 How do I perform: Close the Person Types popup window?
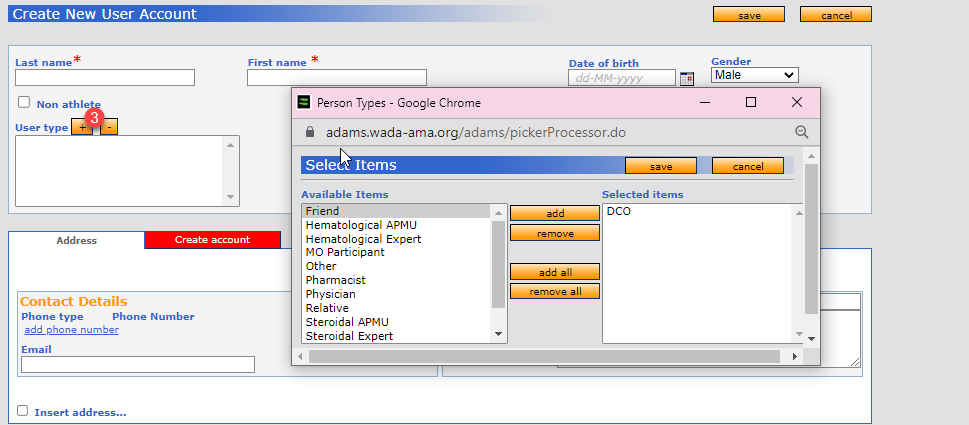(797, 103)
